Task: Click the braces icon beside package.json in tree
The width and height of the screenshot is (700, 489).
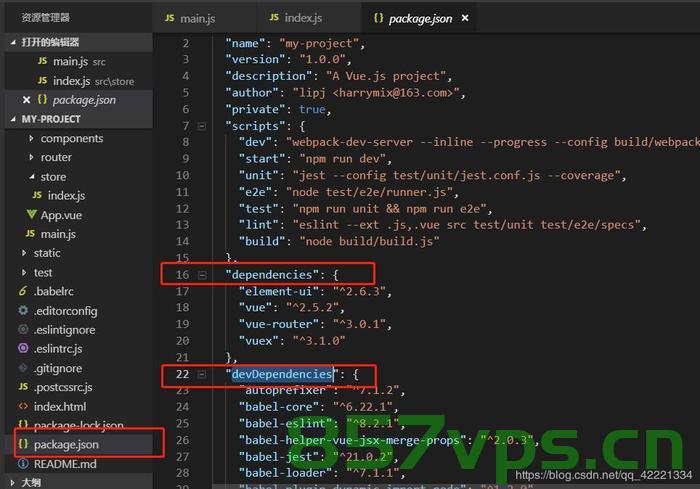Action: point(23,444)
